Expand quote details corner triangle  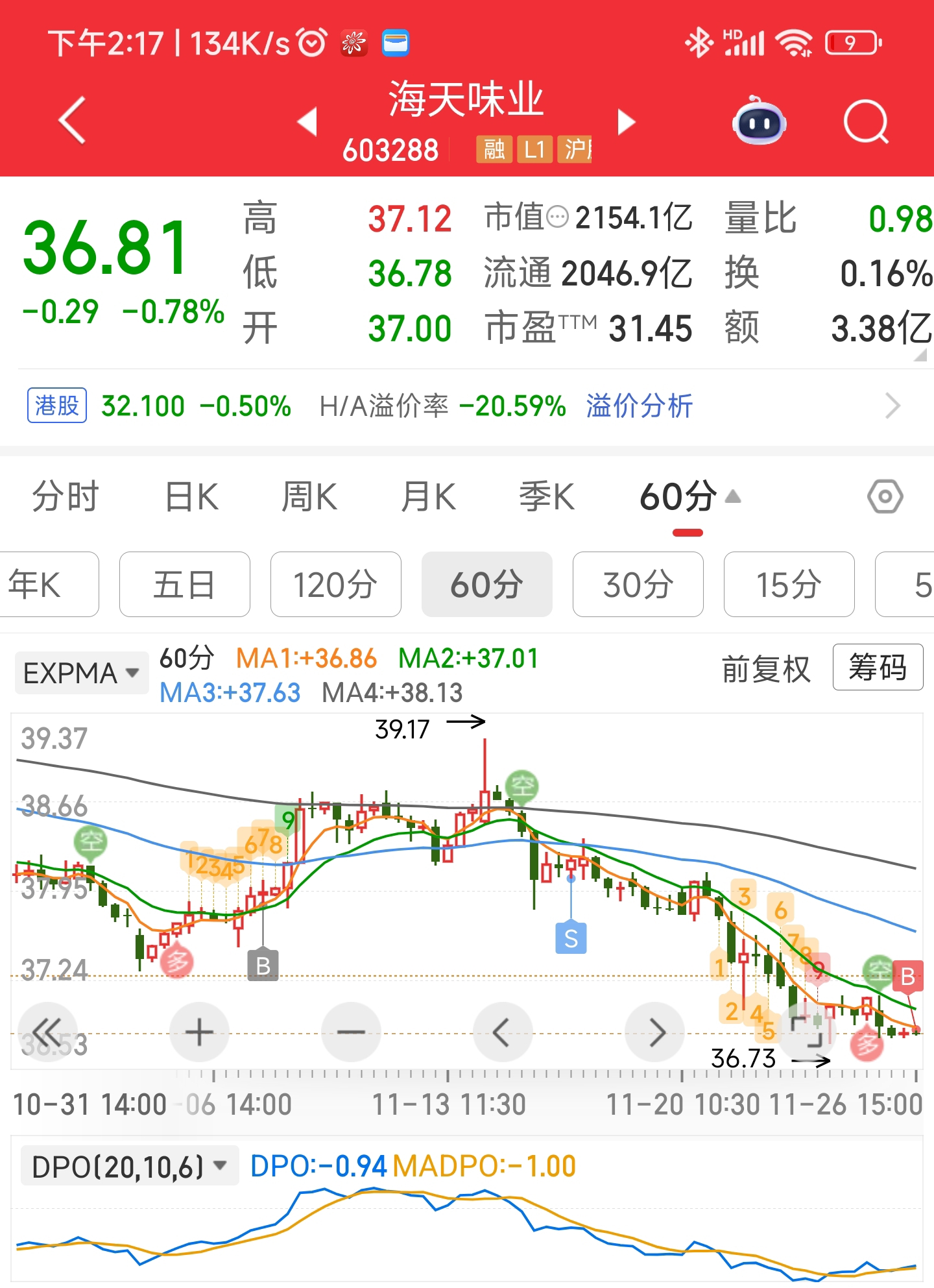pos(920,355)
